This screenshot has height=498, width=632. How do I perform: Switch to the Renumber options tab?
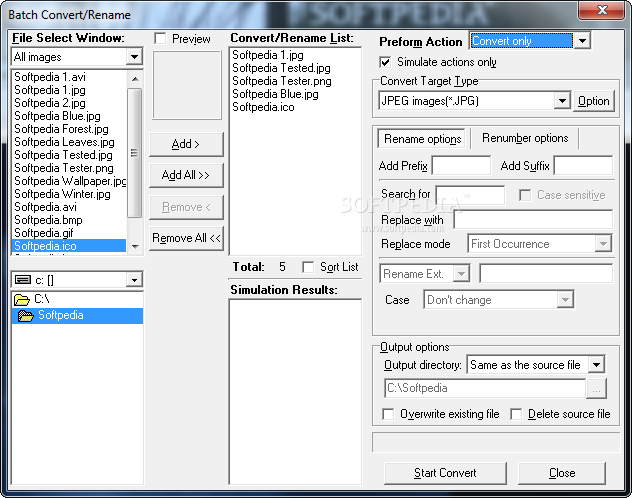(x=525, y=138)
